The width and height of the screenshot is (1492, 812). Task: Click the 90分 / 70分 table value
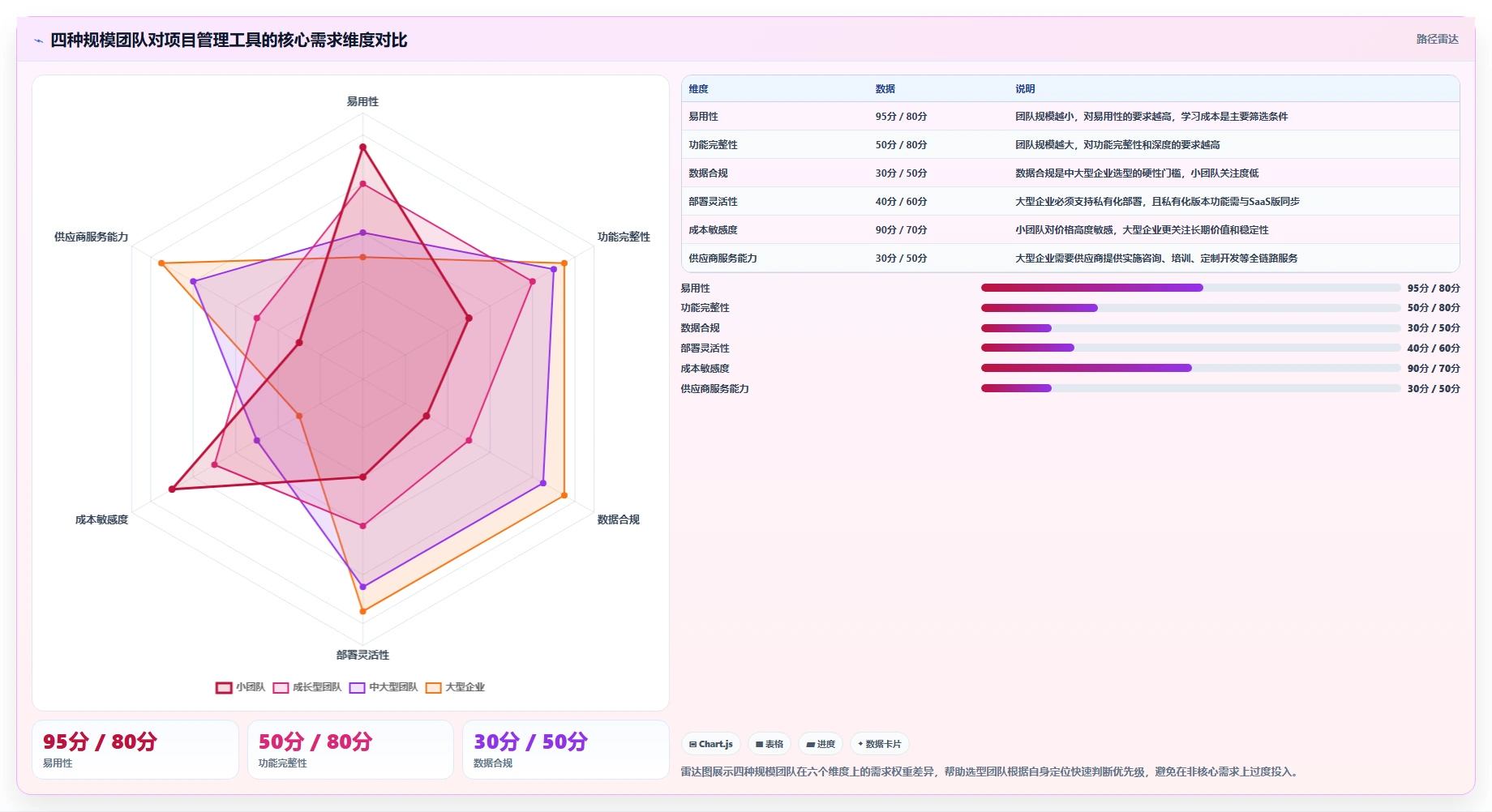coord(901,230)
